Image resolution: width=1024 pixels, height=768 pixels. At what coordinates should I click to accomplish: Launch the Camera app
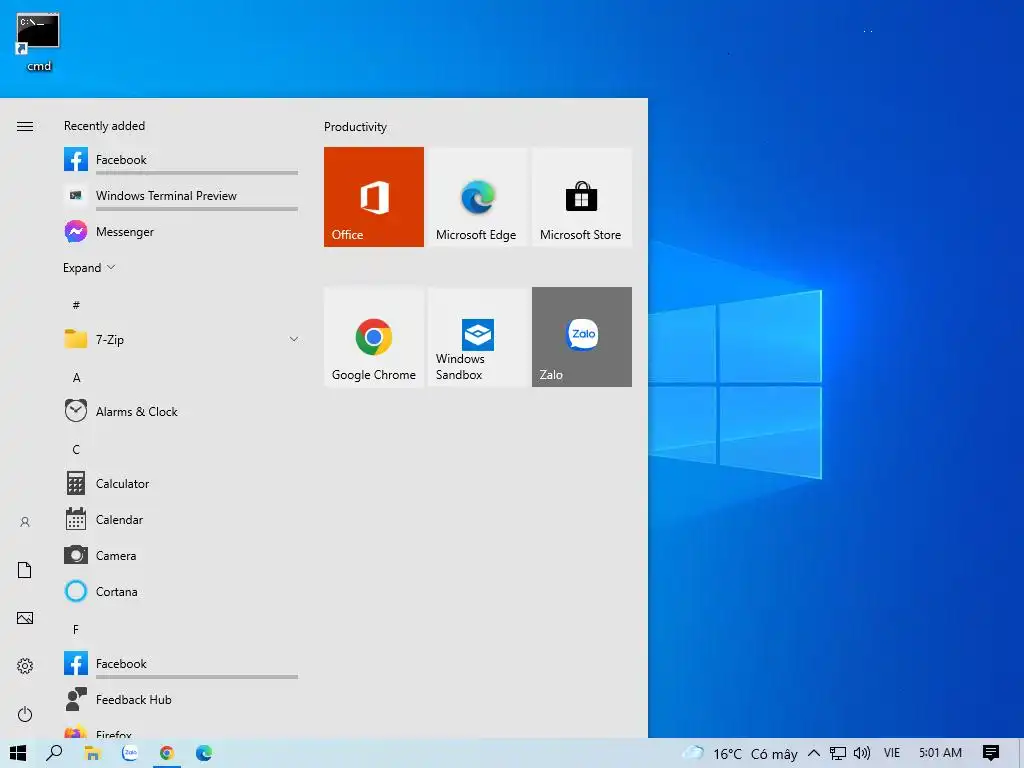pos(181,555)
